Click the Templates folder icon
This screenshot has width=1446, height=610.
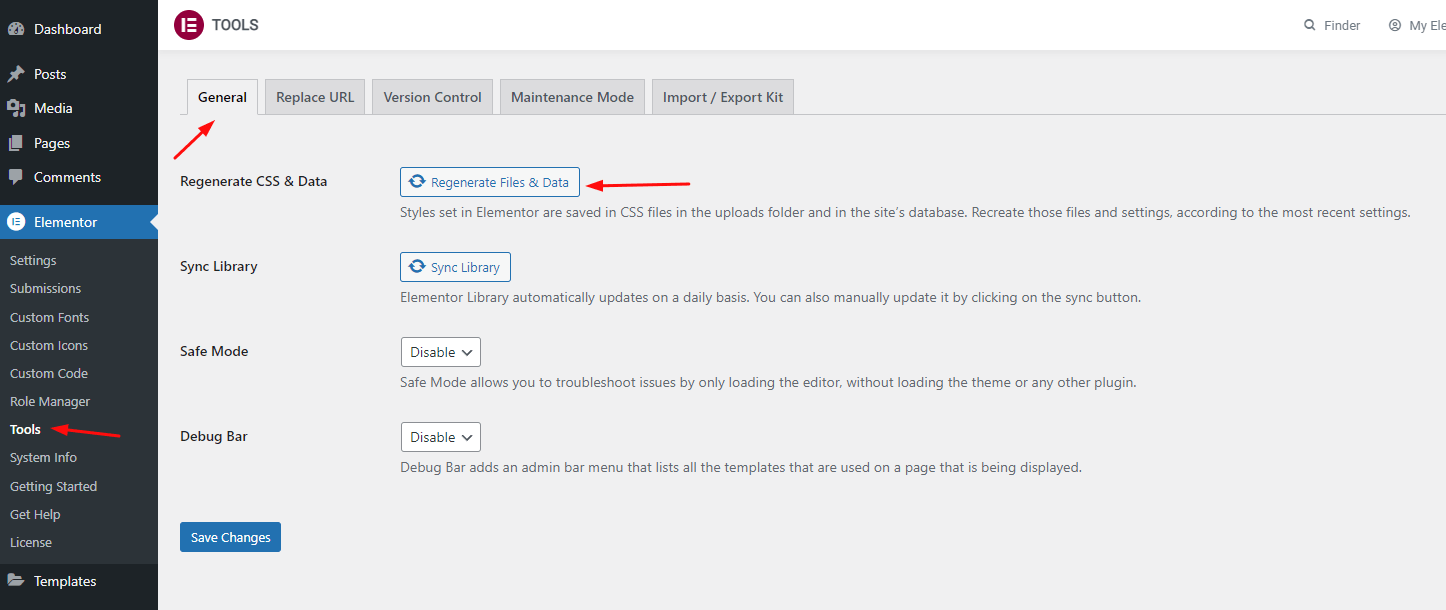tap(16, 581)
